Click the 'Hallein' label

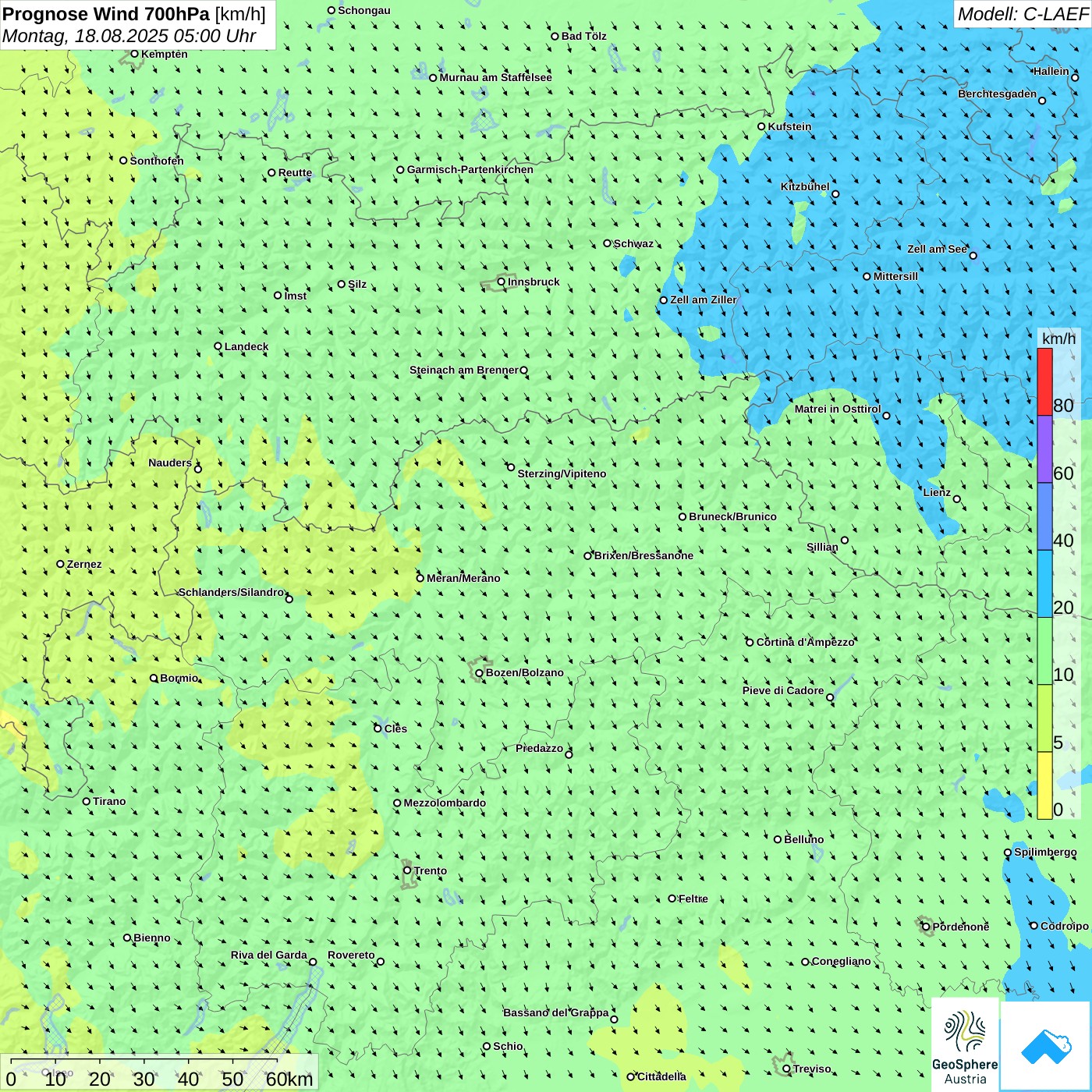[1051, 71]
